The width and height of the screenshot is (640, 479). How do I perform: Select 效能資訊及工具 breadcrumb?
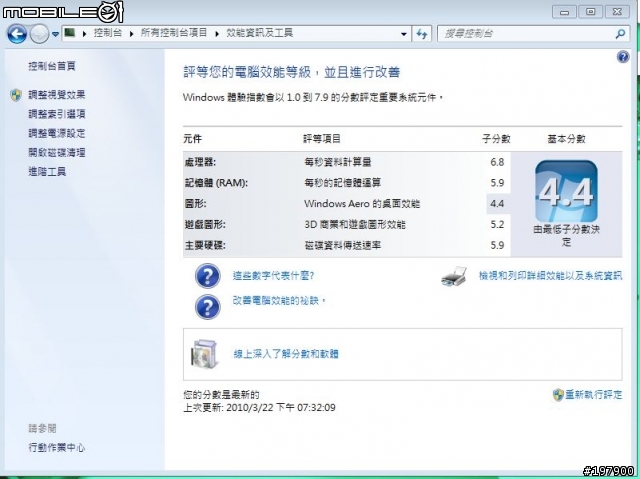tap(260, 33)
